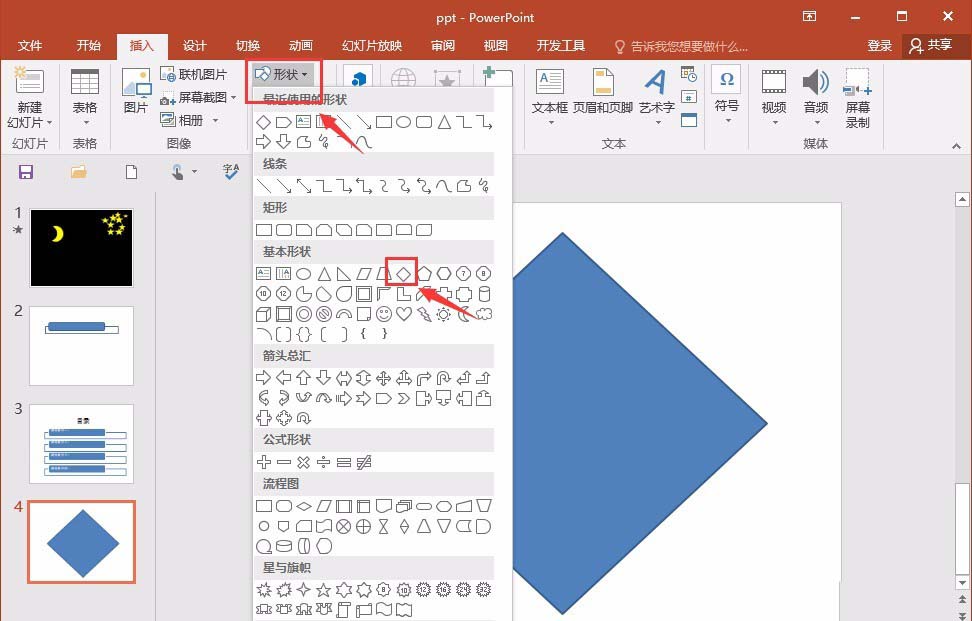Choose the Heart shape
The image size is (972, 621).
tap(404, 314)
